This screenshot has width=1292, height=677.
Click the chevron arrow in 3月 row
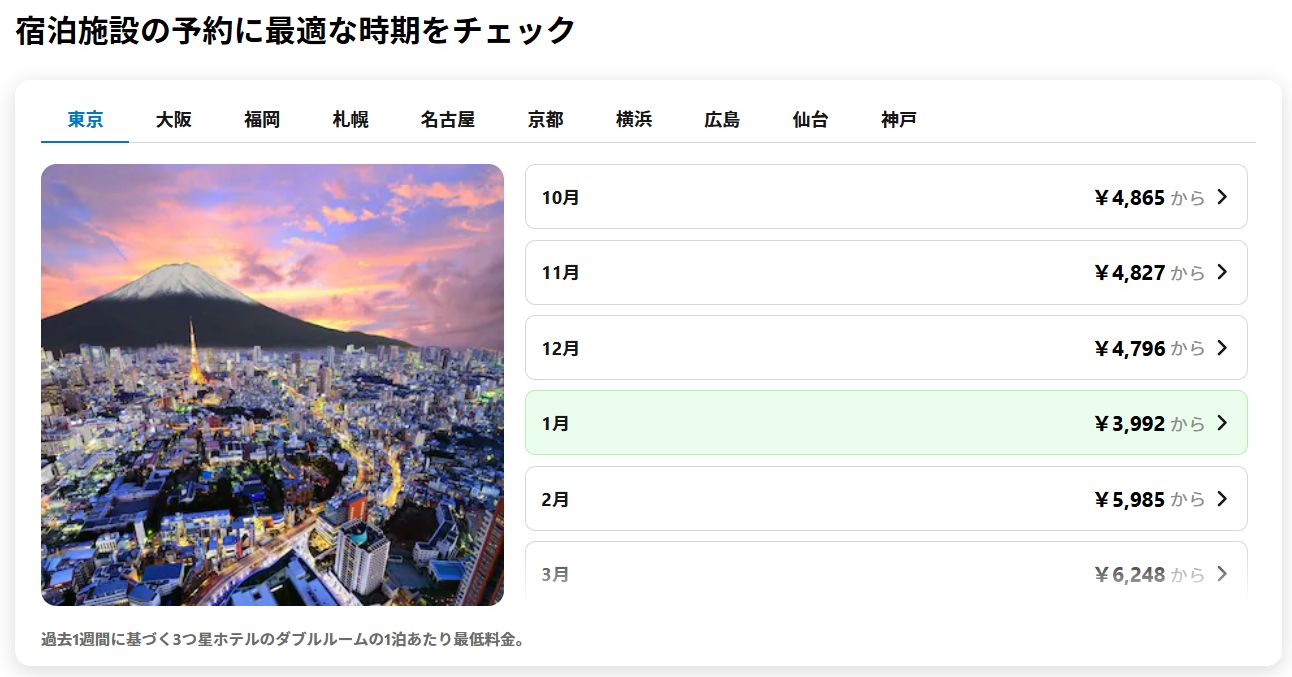pyautogui.click(x=1221, y=574)
